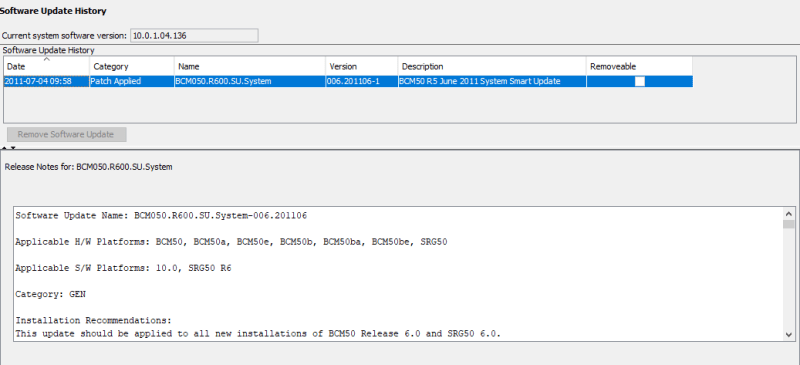Sort the table by the Date column
The image size is (800, 365).
[46, 66]
